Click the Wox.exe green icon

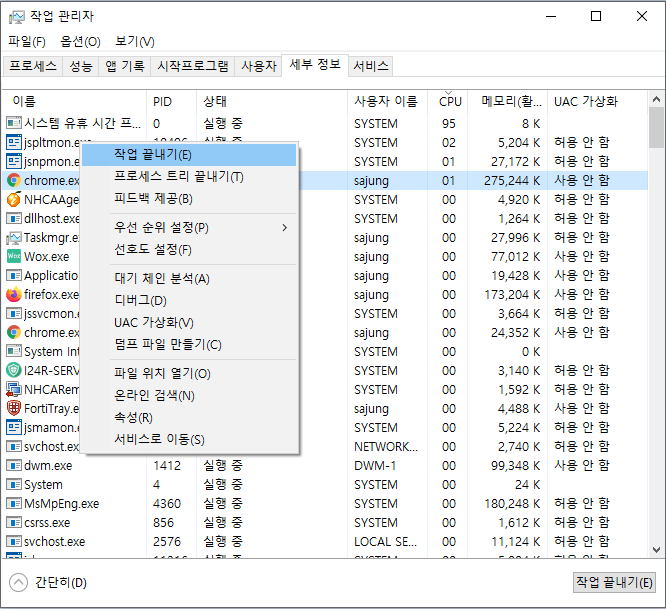pyautogui.click(x=14, y=256)
